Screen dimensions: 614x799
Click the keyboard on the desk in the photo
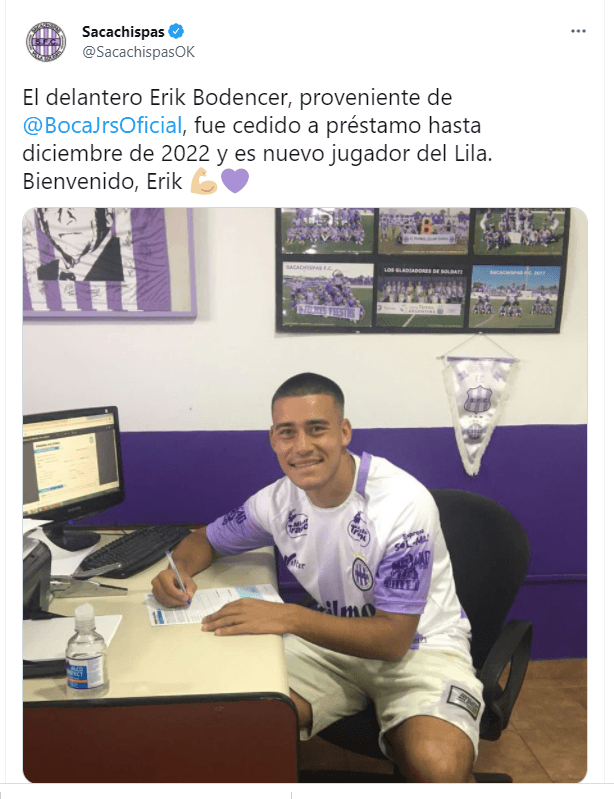[135, 552]
